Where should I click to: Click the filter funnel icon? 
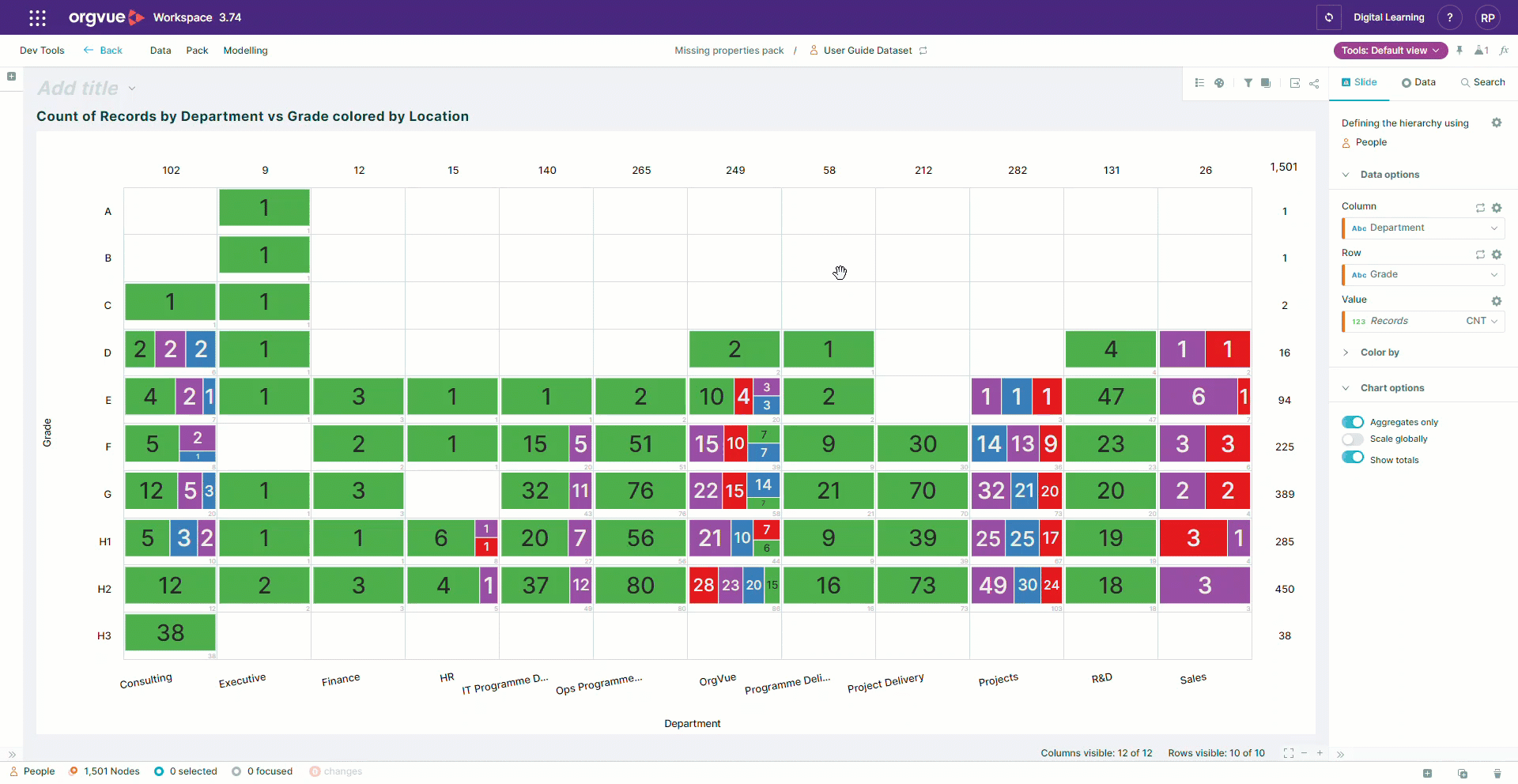[x=1248, y=83]
